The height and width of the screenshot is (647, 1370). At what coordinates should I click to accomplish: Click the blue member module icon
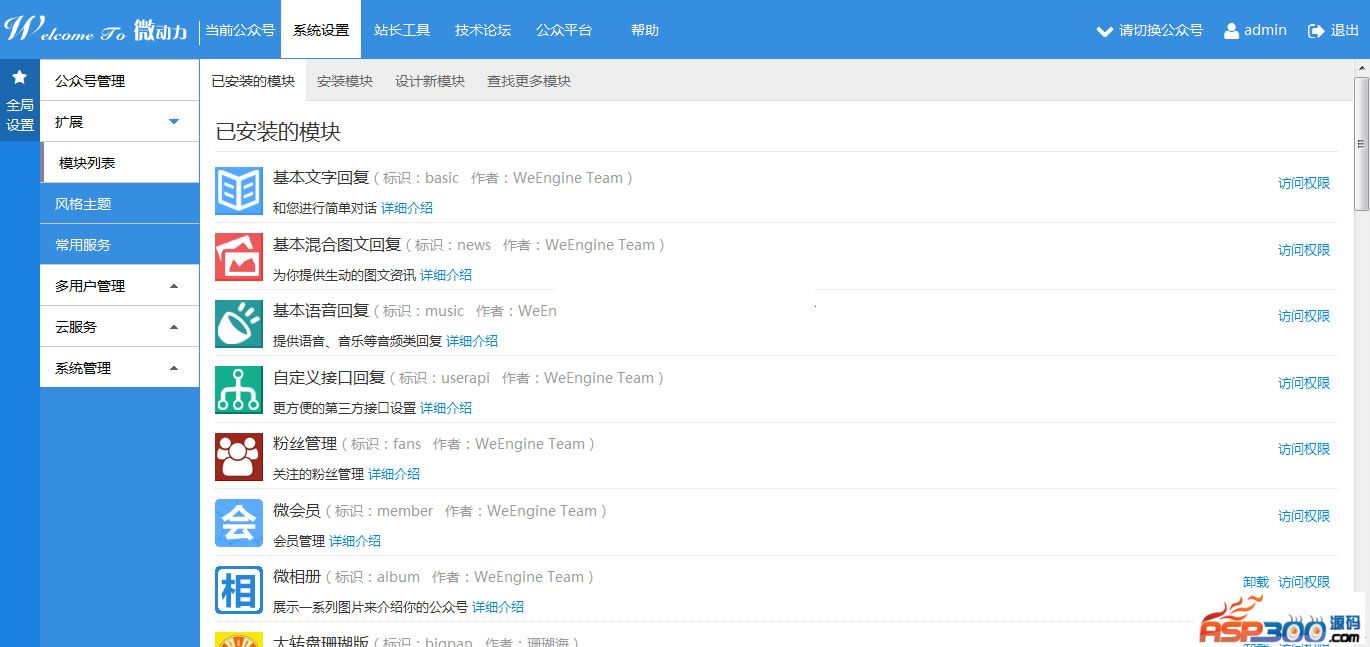[x=239, y=523]
